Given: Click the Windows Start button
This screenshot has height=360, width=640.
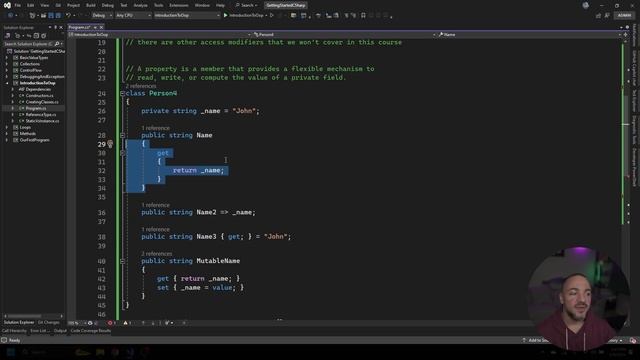Looking at the screenshot, I should [11, 352].
